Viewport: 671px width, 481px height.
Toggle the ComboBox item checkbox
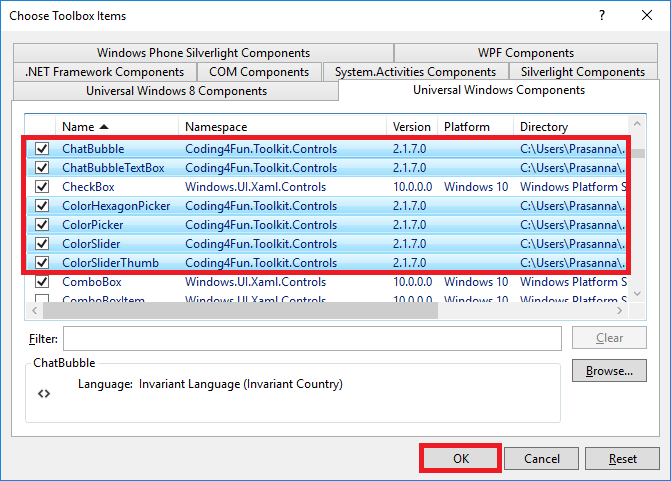42,282
